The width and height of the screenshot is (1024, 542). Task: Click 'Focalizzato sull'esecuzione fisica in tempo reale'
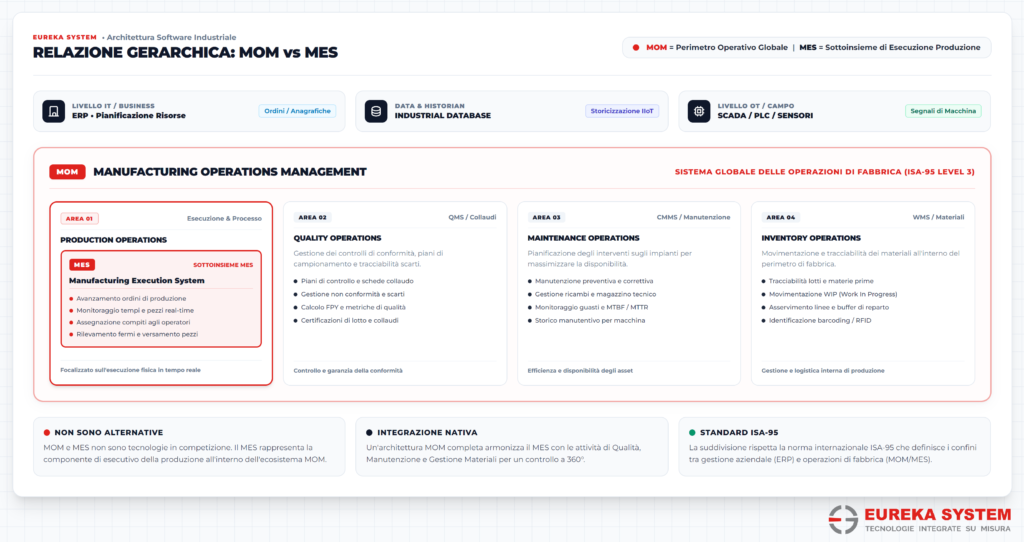pyautogui.click(x=131, y=370)
